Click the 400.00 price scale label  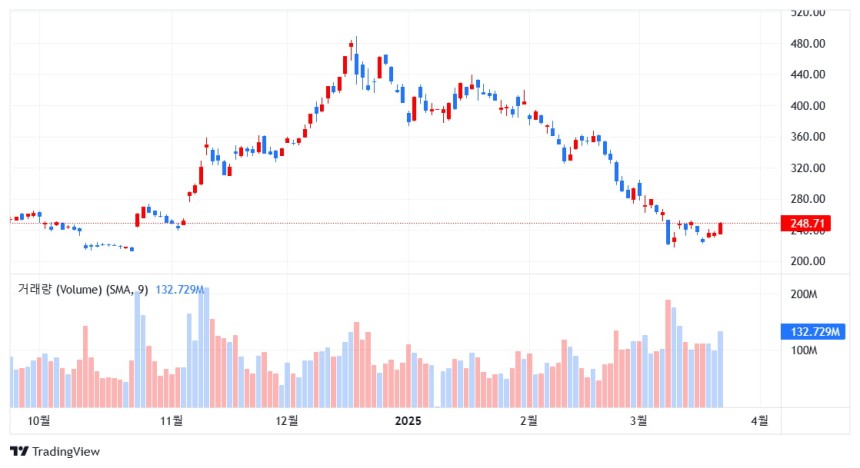coord(807,106)
